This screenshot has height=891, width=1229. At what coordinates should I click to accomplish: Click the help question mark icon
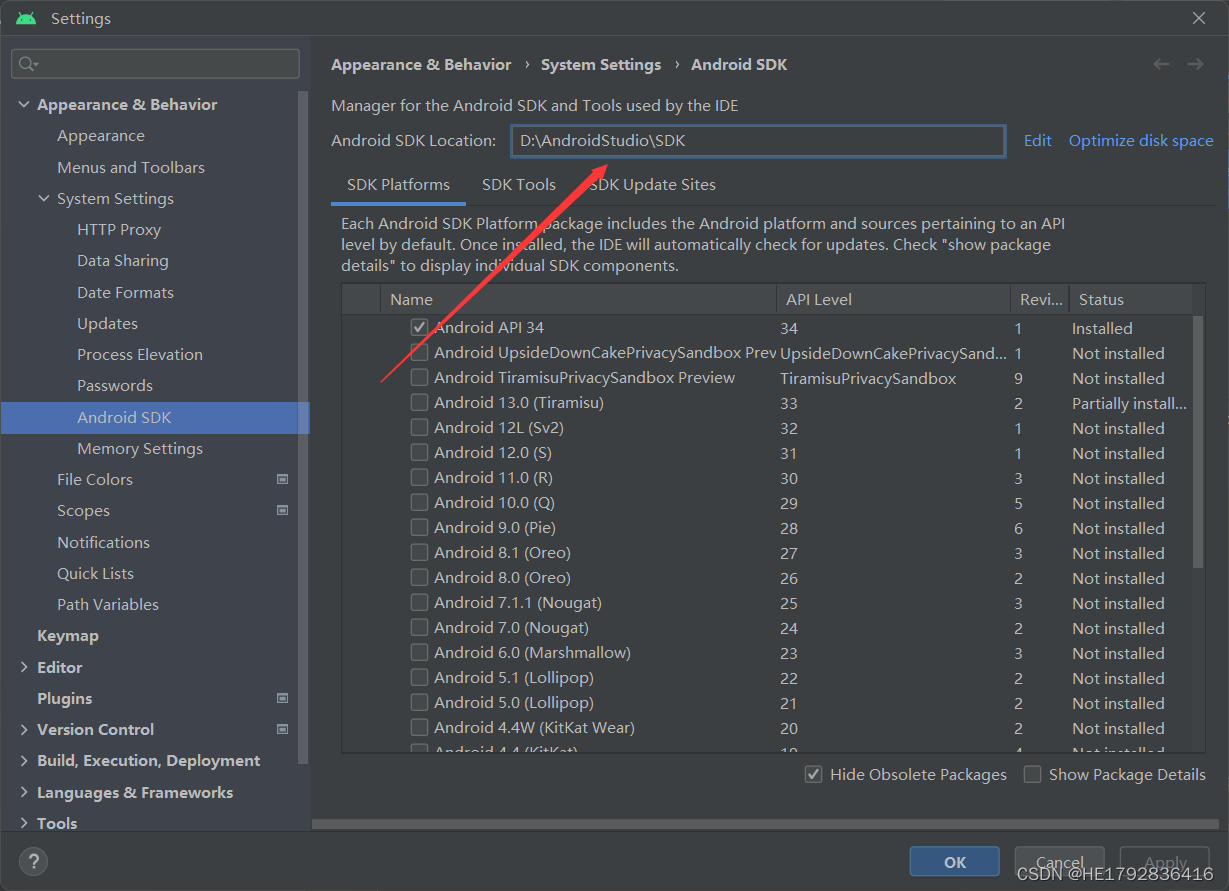(x=33, y=861)
